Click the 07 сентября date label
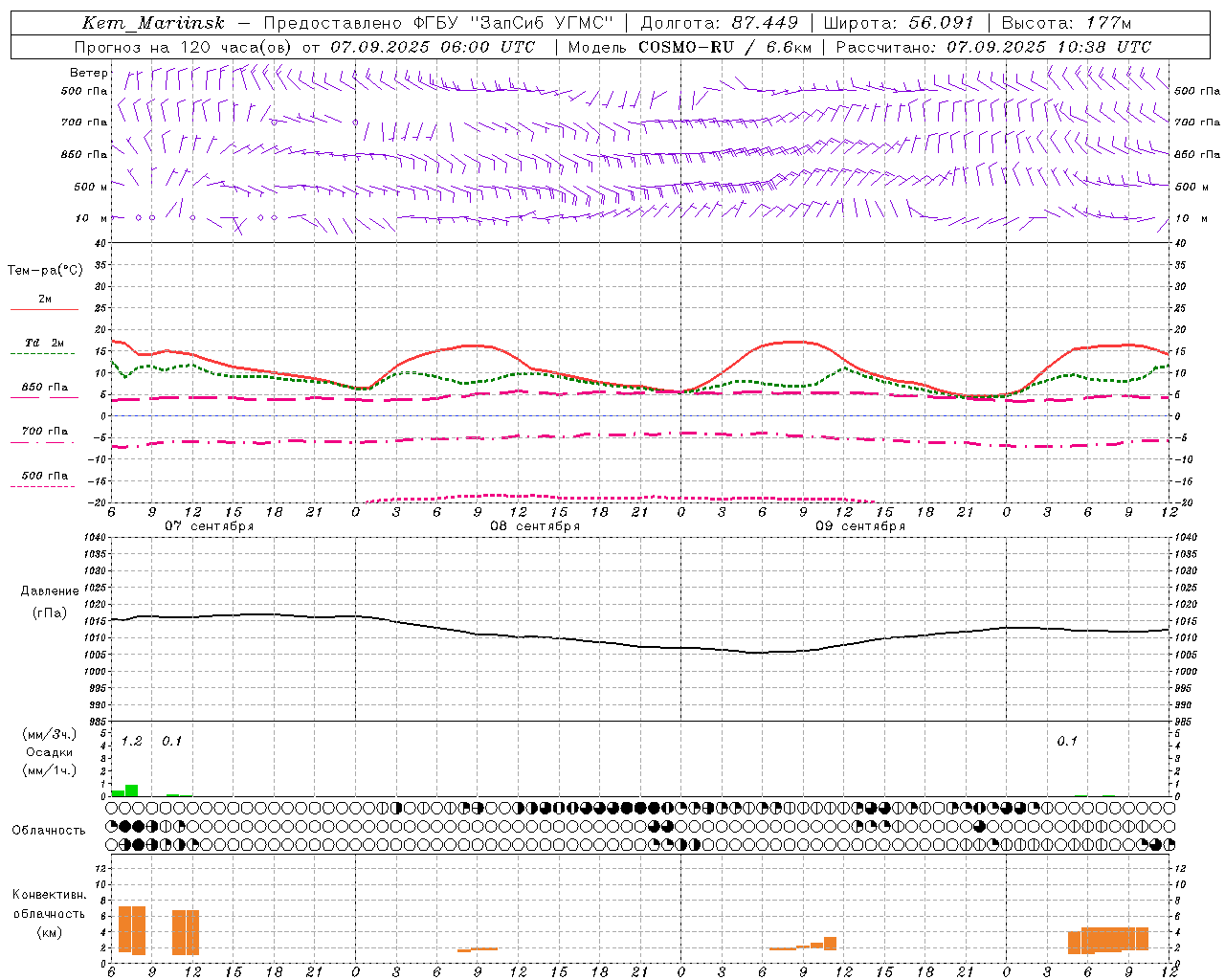 [209, 526]
